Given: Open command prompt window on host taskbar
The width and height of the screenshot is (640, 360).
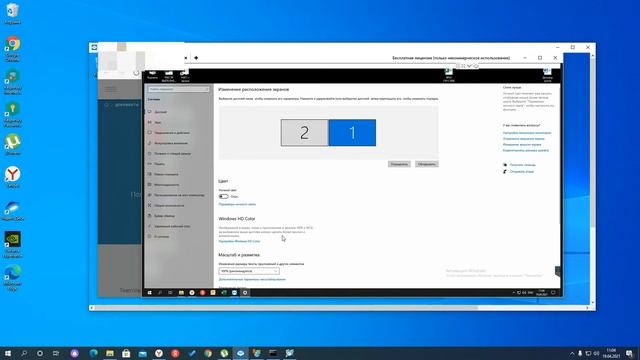Looking at the screenshot, I should (x=273, y=353).
